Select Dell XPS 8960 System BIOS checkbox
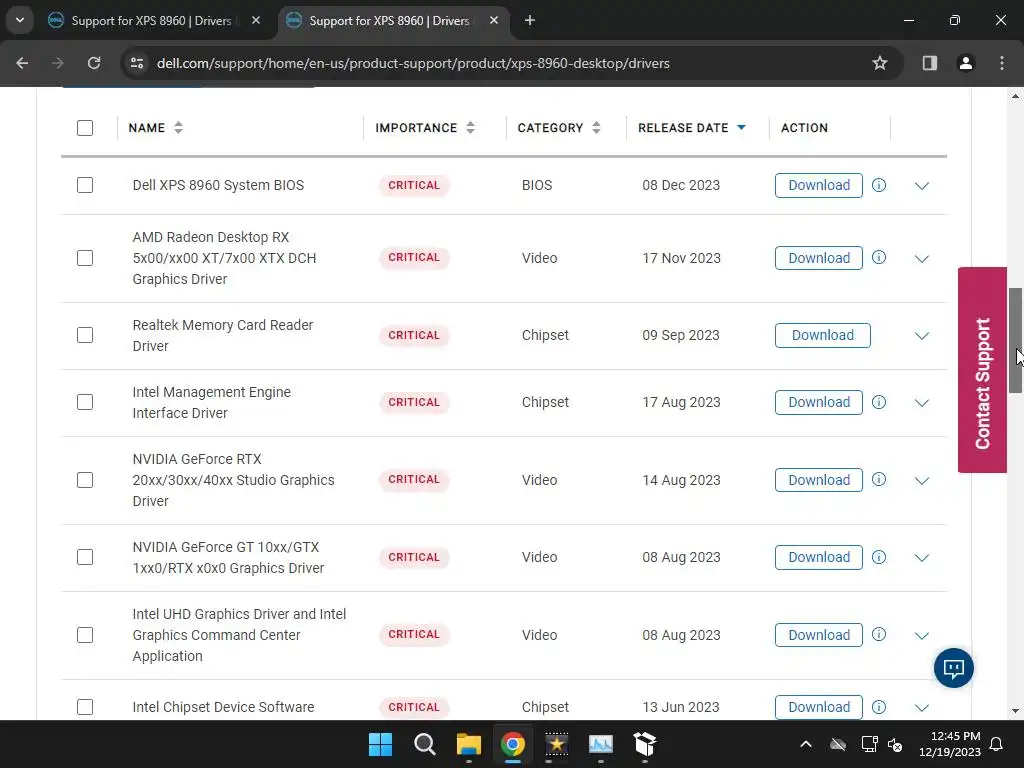 pos(85,185)
